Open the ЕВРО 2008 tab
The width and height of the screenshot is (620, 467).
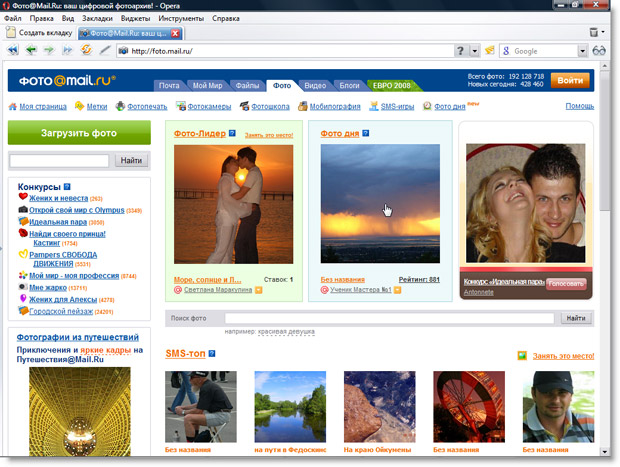(392, 85)
